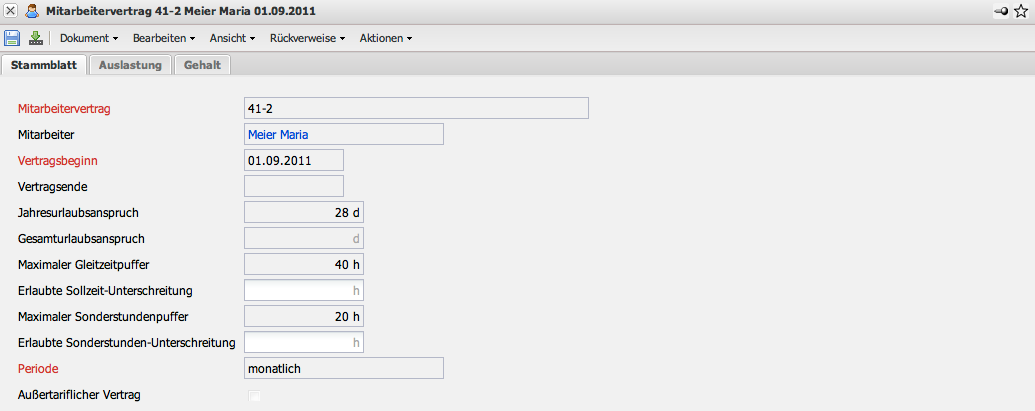This screenshot has width=1035, height=411.
Task: Click the Periode field showing monatlich
Action: pyautogui.click(x=343, y=368)
